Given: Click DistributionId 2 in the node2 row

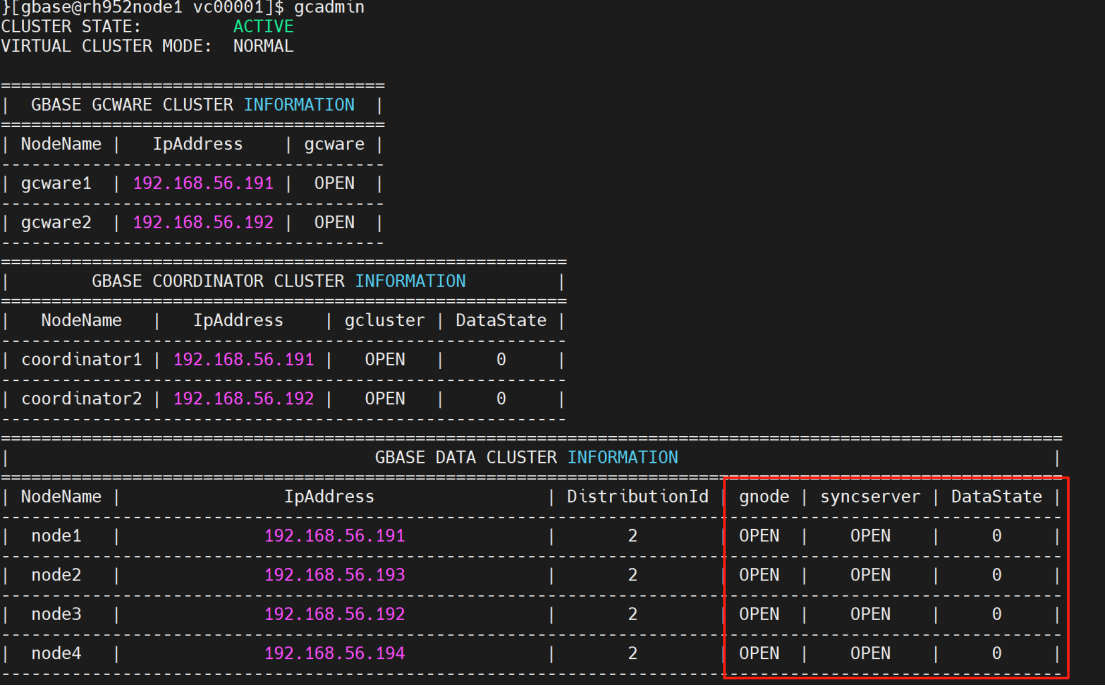Looking at the screenshot, I should point(633,575).
